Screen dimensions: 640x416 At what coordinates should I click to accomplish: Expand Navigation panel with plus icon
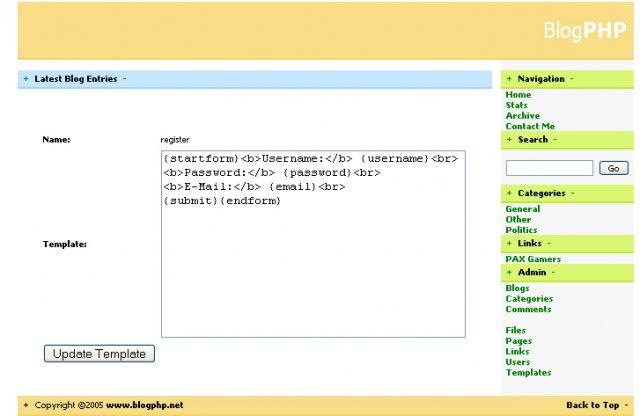coord(509,79)
